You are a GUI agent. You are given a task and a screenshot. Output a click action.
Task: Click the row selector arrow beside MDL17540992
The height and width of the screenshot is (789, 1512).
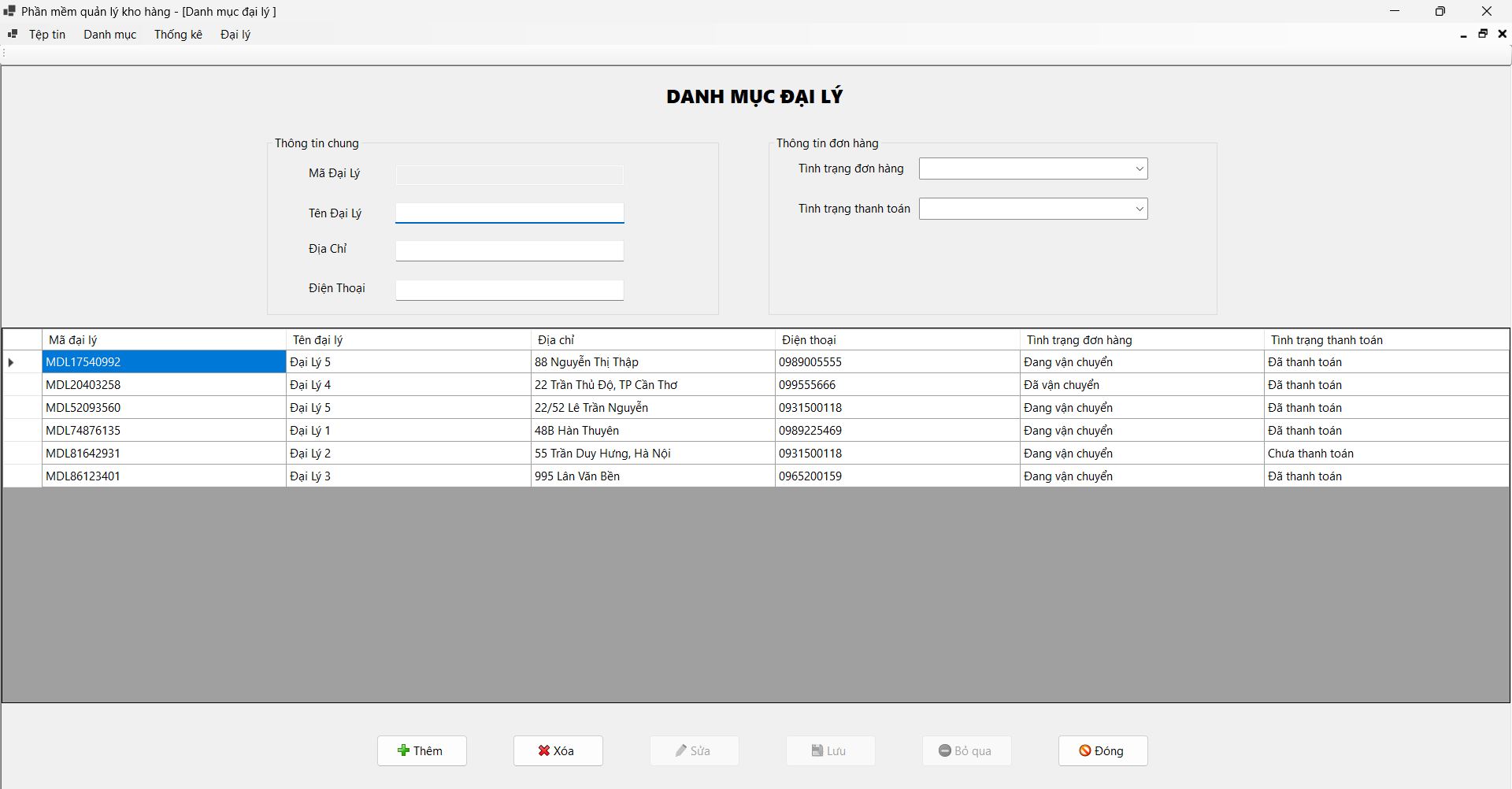pyautogui.click(x=10, y=361)
